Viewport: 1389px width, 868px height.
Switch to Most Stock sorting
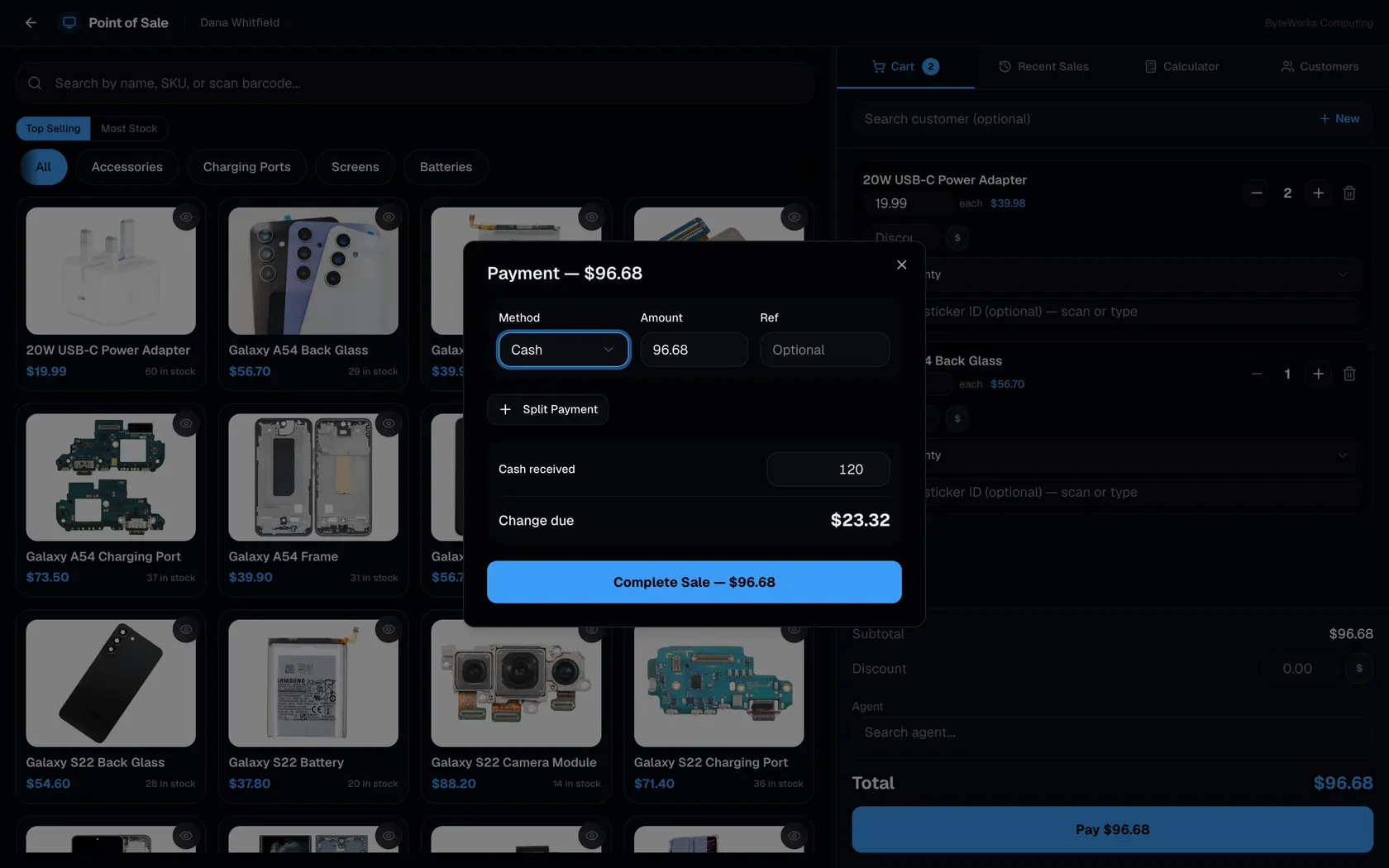pyautogui.click(x=129, y=128)
